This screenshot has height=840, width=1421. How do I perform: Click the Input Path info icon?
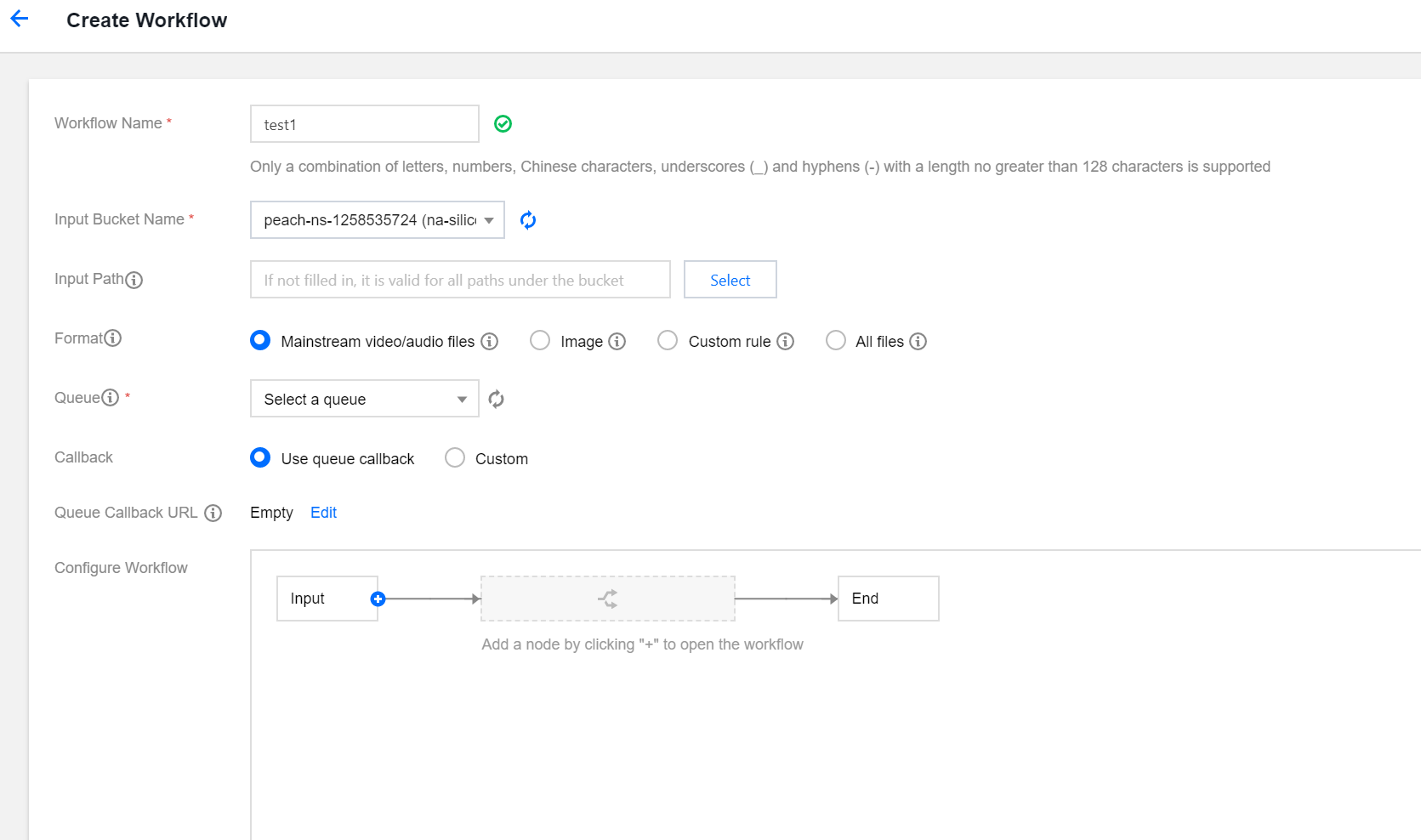[x=134, y=280]
